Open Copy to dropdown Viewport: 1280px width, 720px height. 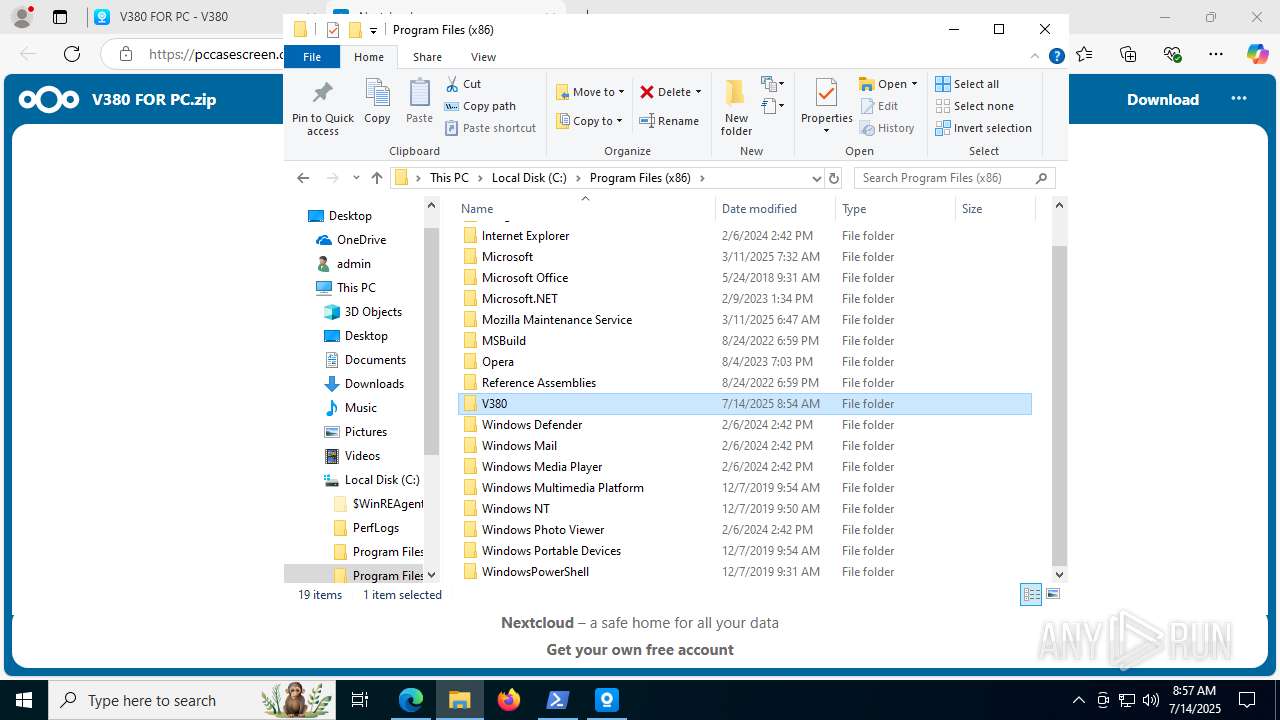tap(590, 121)
